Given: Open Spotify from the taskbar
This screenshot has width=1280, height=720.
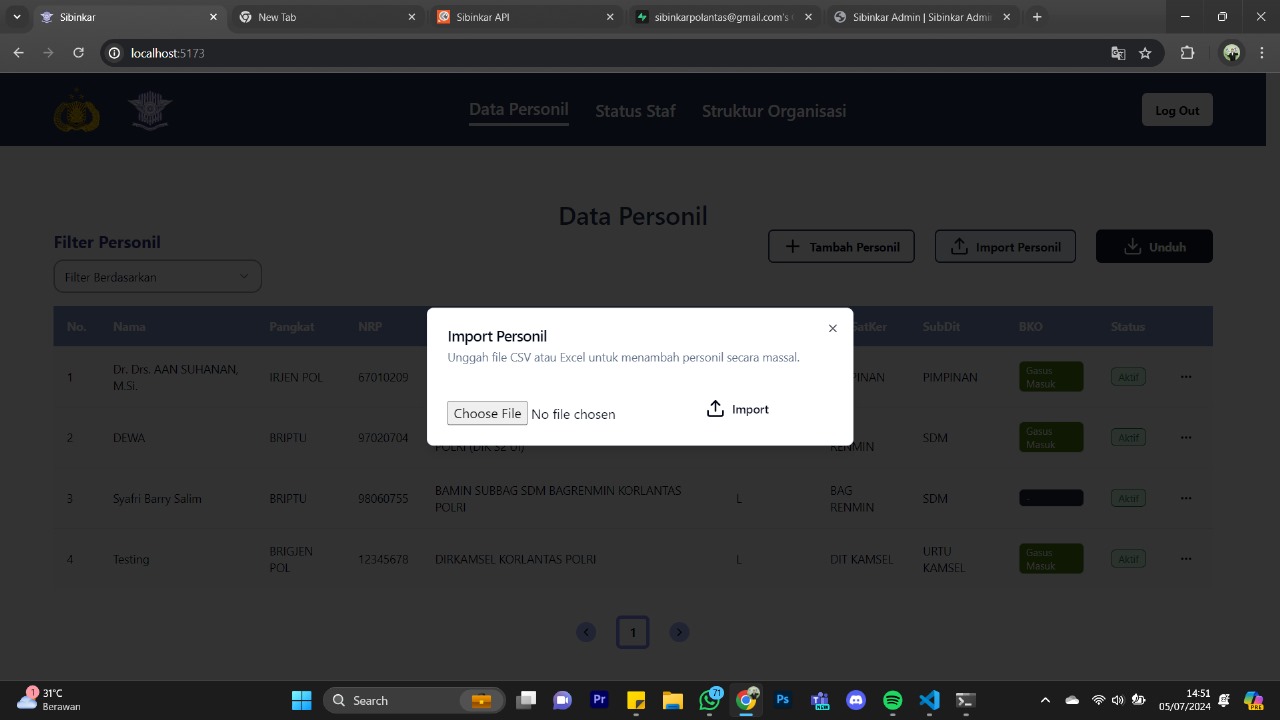Looking at the screenshot, I should [x=892, y=700].
